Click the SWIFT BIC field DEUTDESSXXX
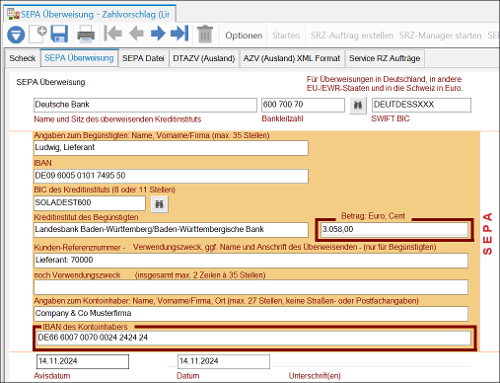 point(421,105)
